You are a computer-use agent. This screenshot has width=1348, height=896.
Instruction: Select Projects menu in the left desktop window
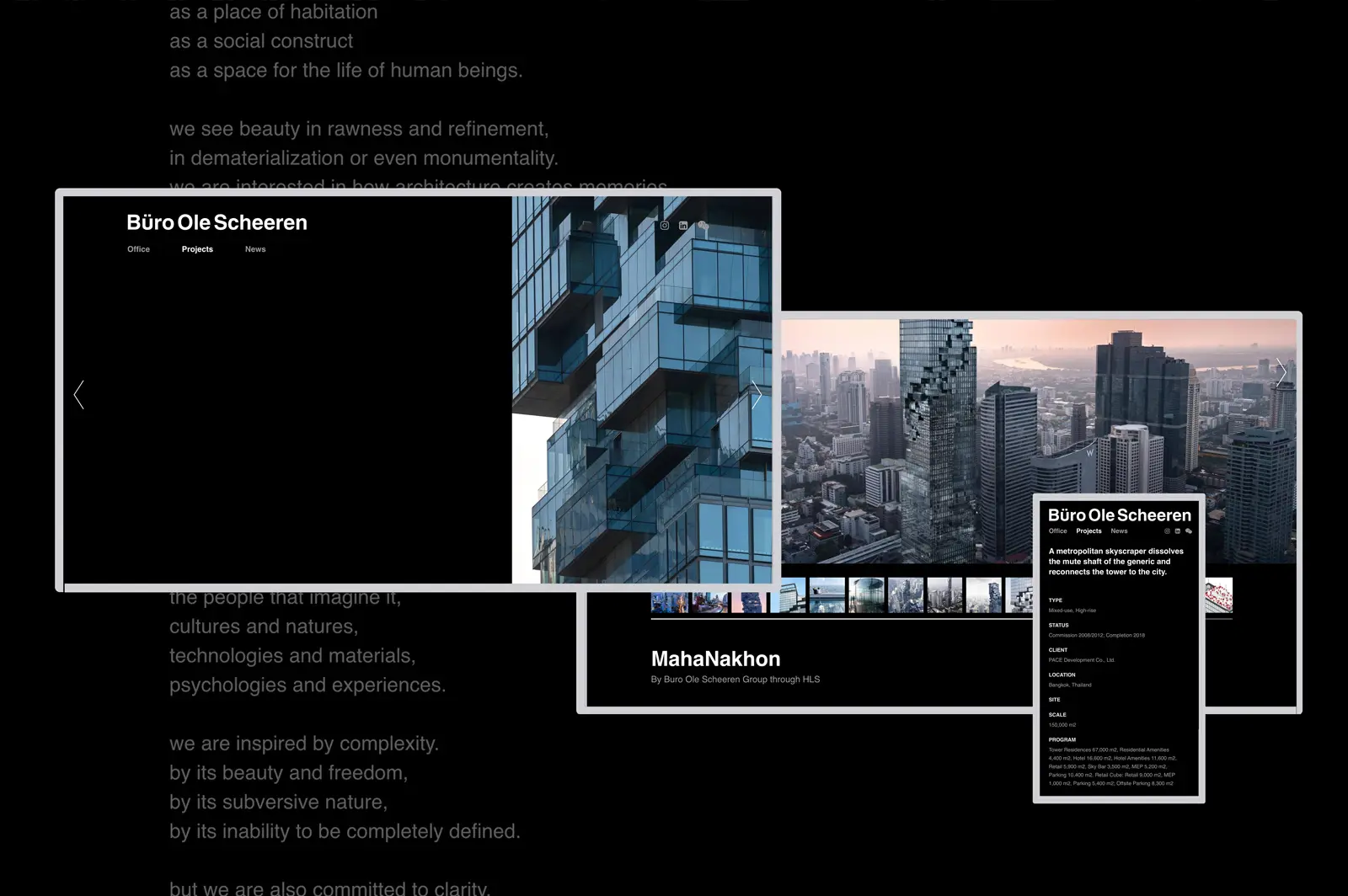(x=197, y=249)
